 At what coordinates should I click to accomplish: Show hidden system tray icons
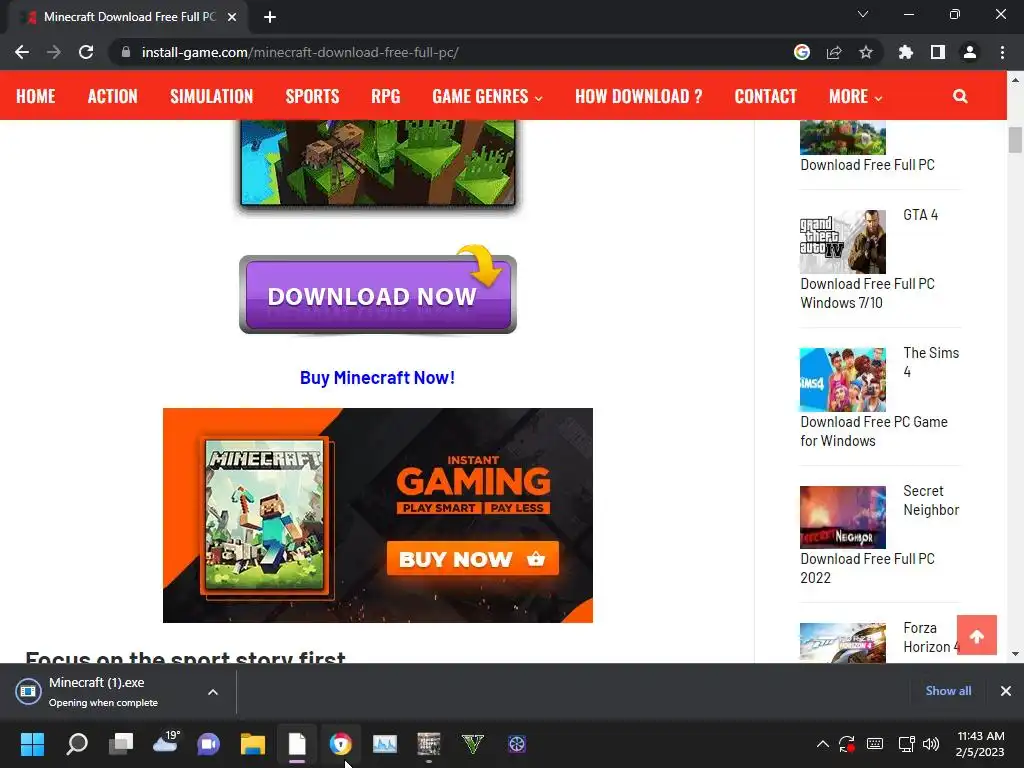point(823,744)
